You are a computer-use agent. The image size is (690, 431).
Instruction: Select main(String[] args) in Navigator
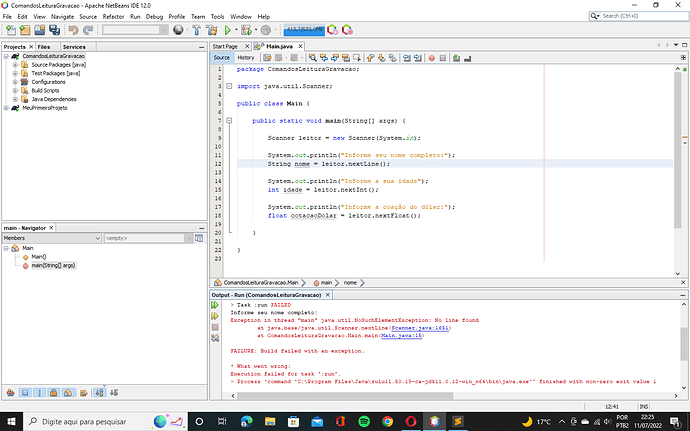click(53, 265)
